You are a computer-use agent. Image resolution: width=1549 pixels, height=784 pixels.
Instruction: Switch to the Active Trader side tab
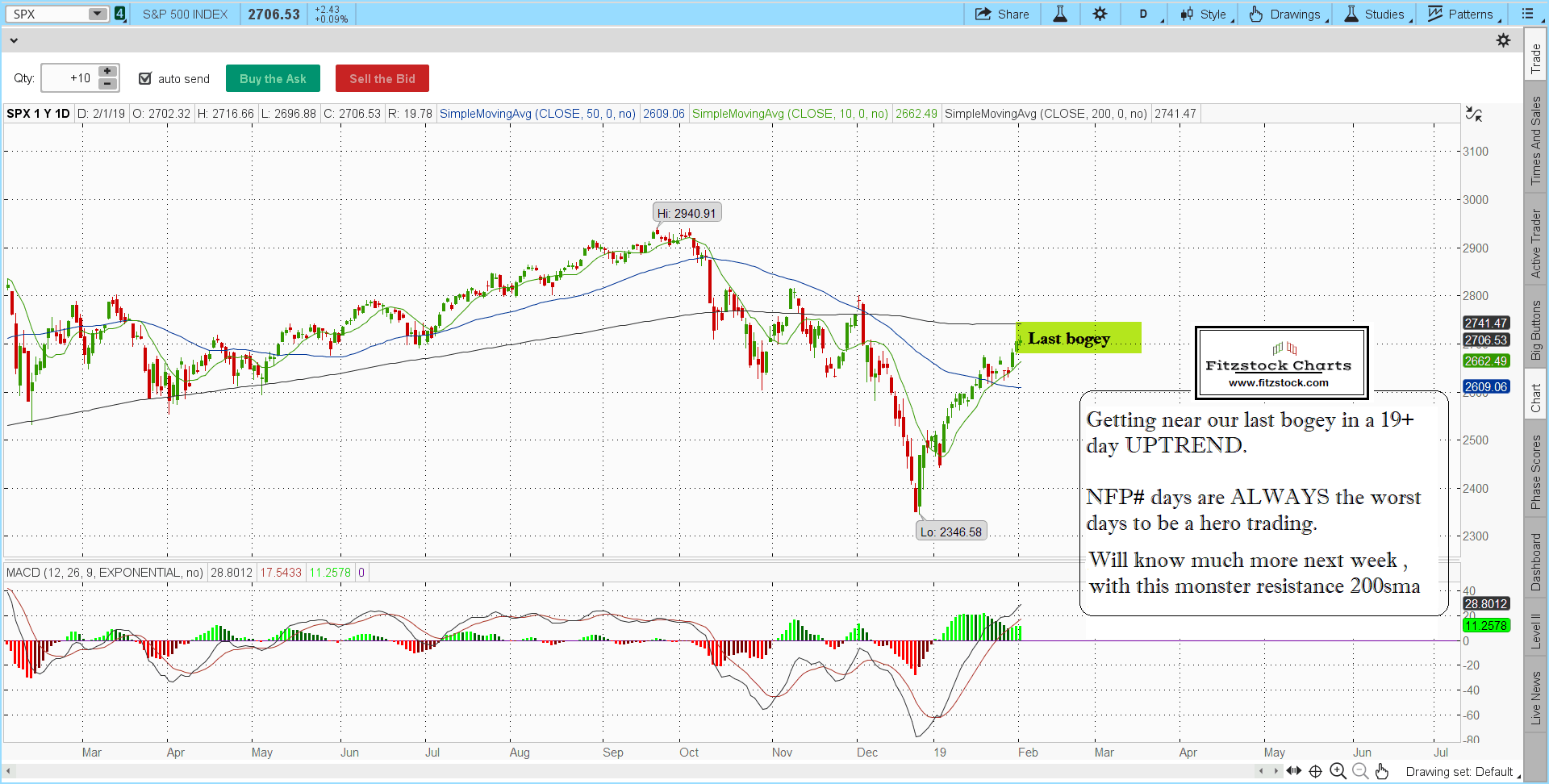coord(1535,244)
